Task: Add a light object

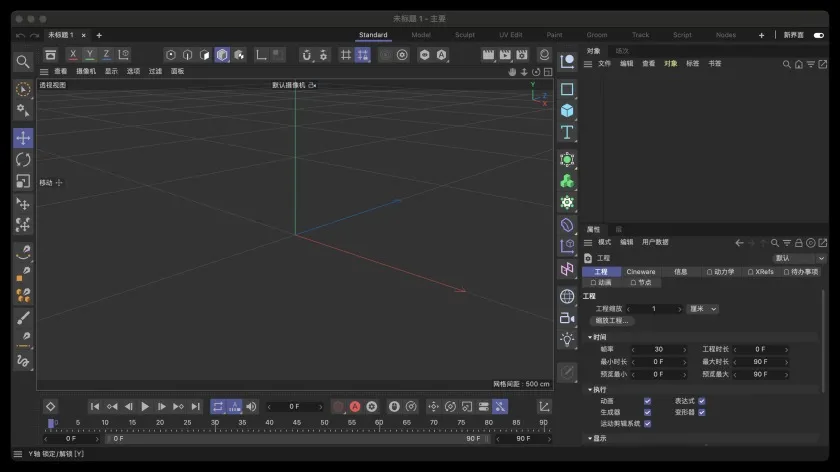Action: [x=567, y=340]
